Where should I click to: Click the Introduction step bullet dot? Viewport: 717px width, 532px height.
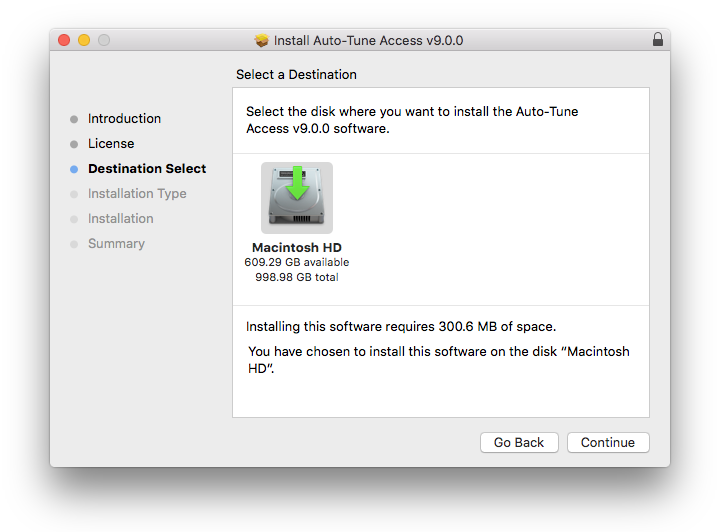[74, 119]
